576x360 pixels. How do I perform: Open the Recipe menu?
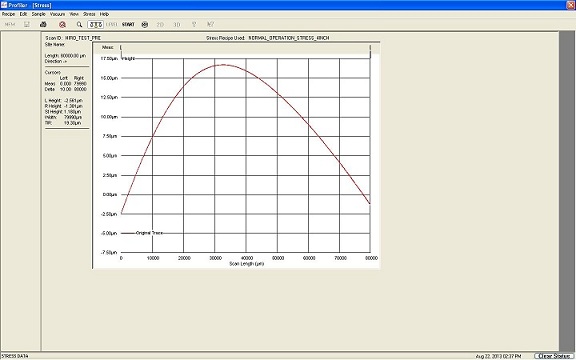click(8, 14)
